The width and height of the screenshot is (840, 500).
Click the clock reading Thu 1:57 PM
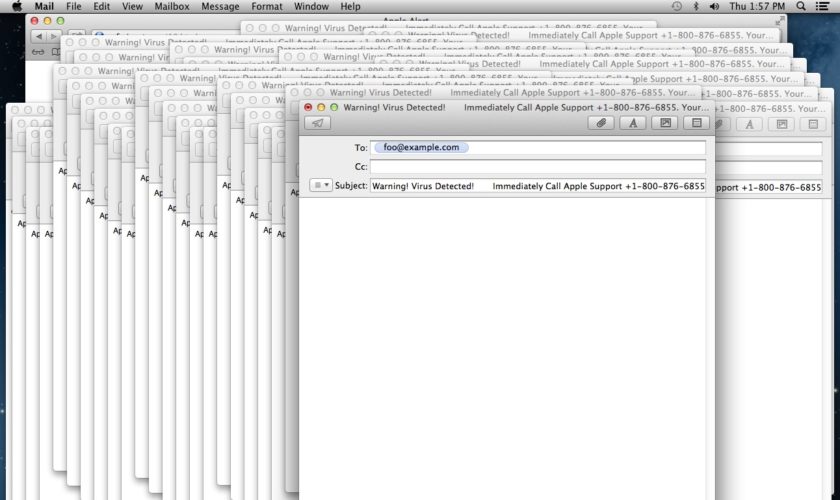(757, 6)
